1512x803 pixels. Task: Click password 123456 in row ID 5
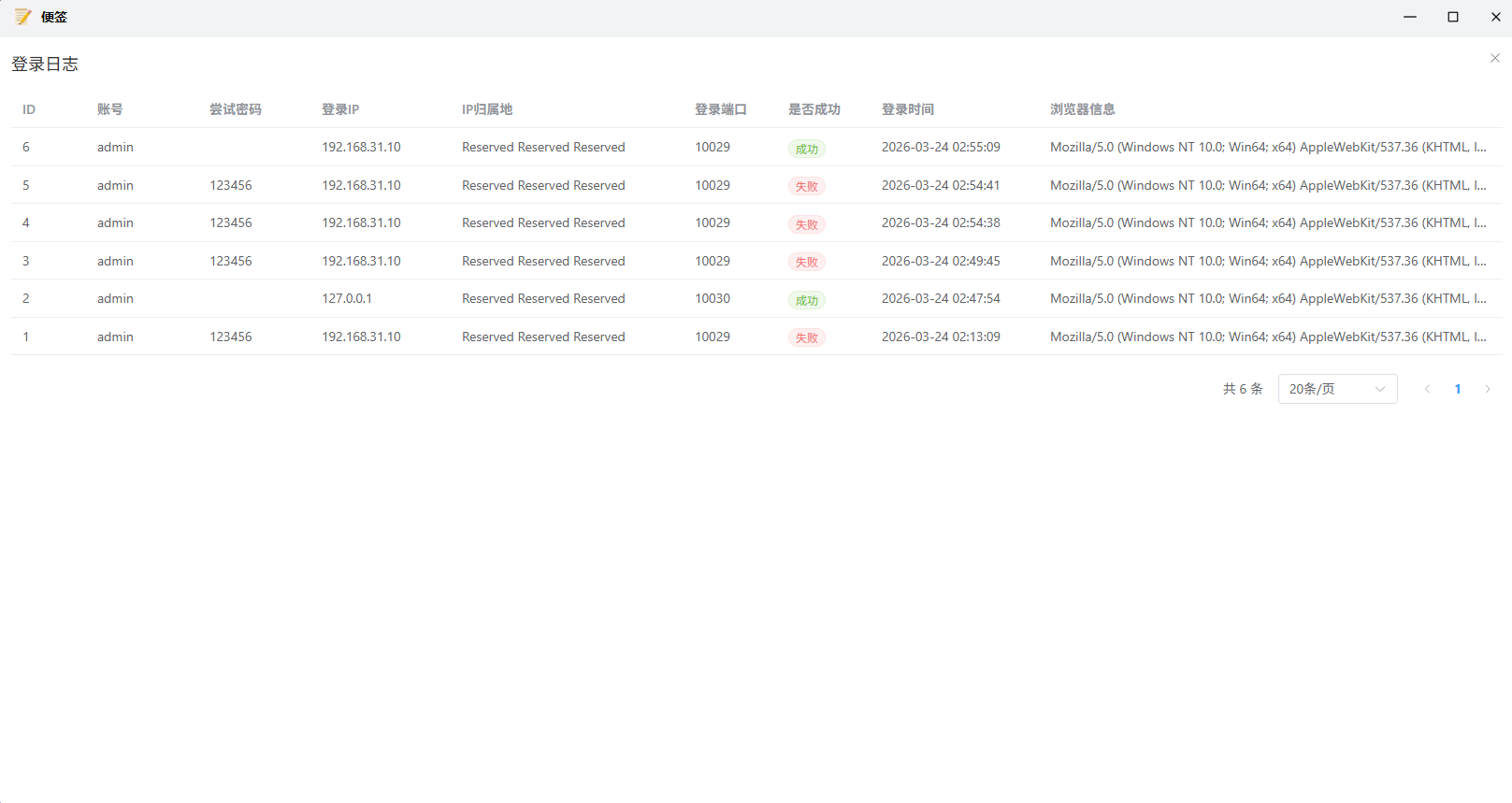231,185
